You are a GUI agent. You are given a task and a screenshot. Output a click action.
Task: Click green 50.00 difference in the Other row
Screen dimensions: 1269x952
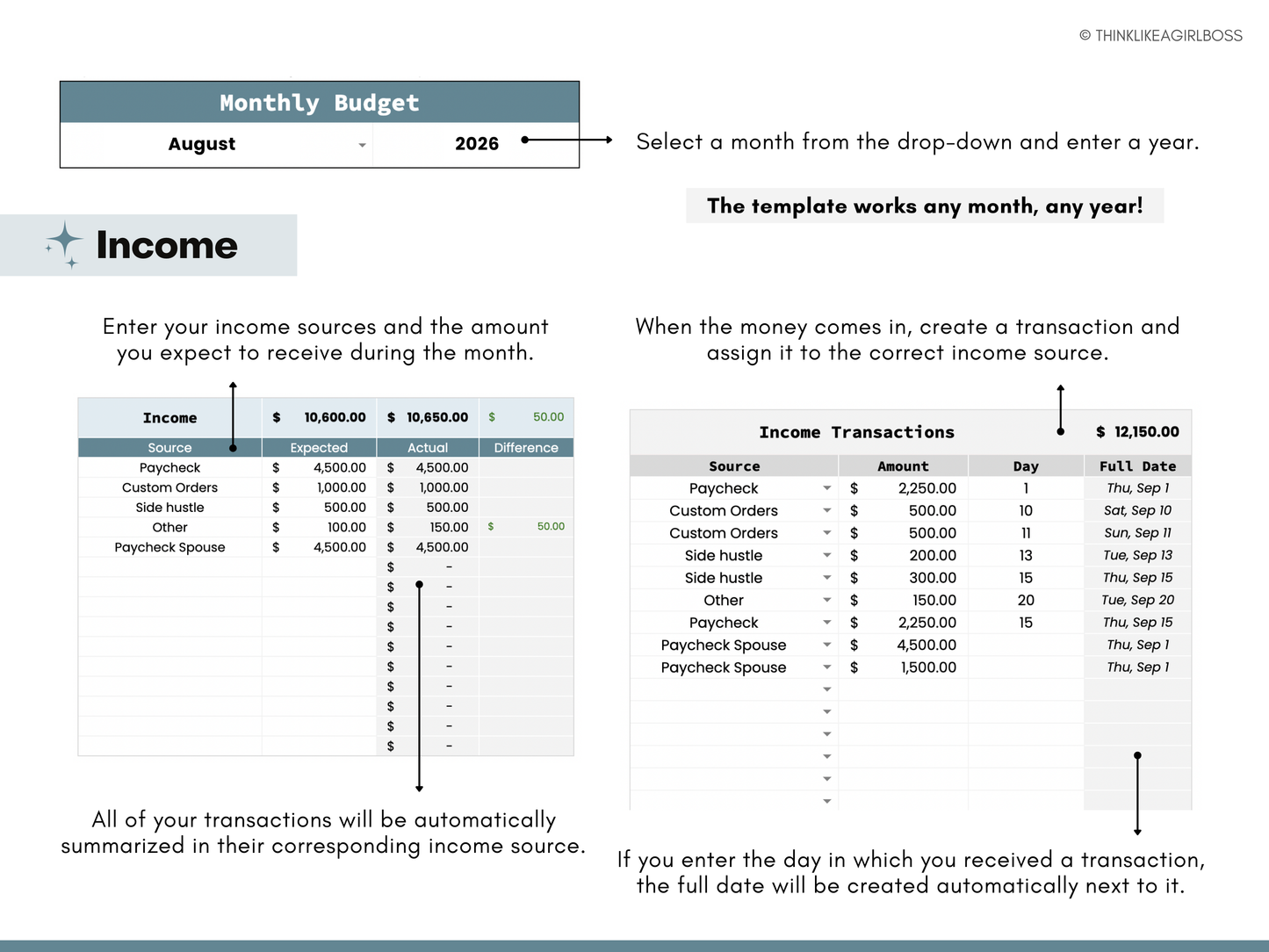click(550, 527)
